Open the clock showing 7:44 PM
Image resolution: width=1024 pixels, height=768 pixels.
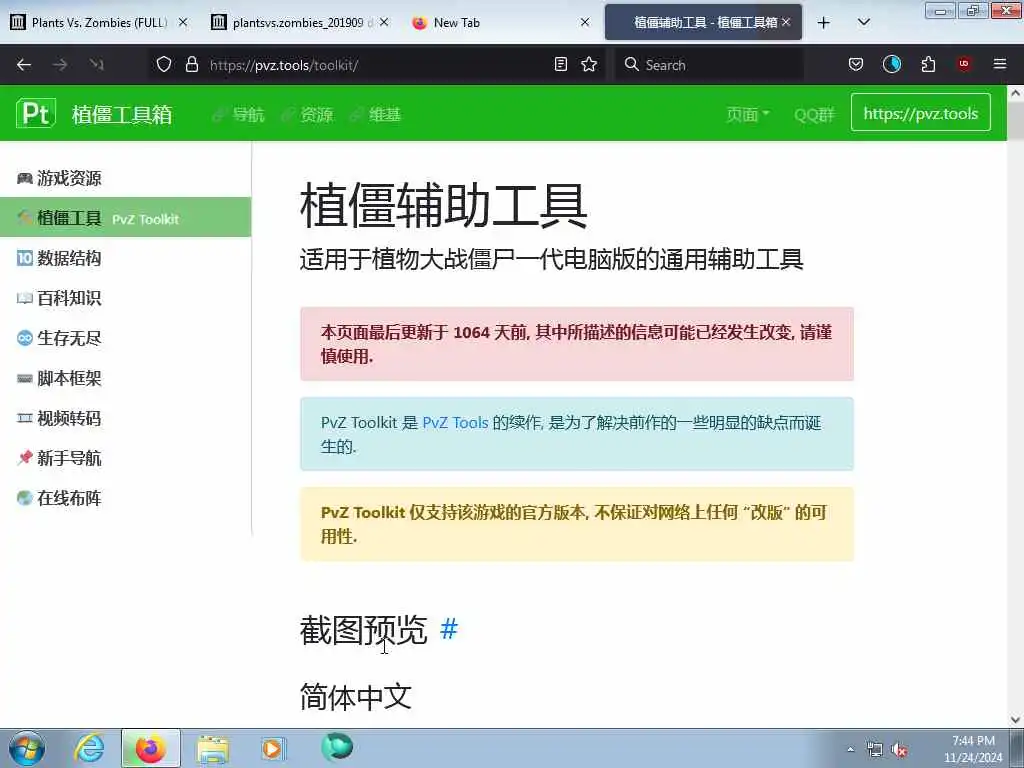(x=973, y=748)
